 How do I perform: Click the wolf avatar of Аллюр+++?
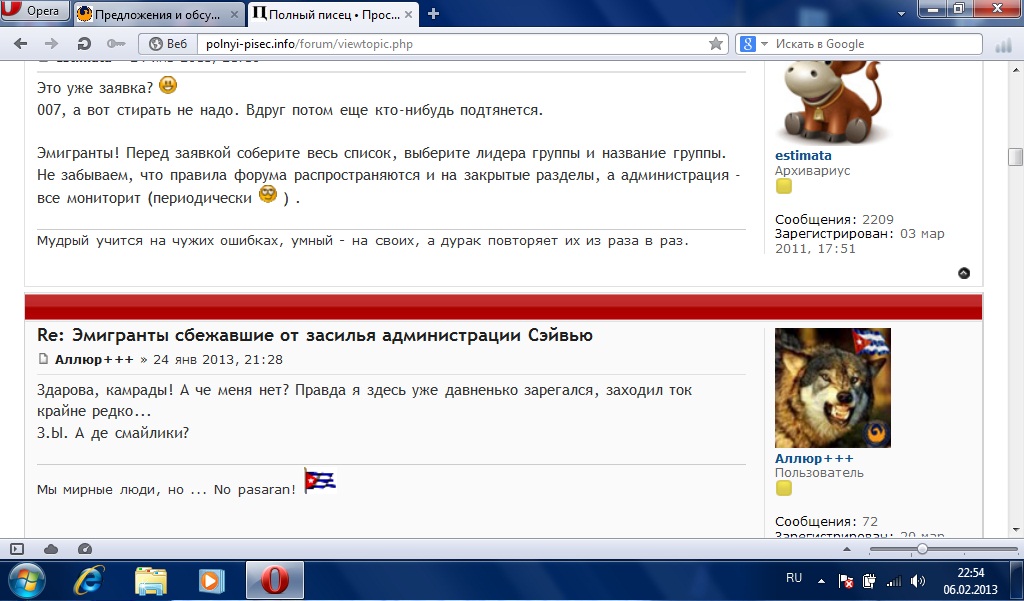click(833, 388)
